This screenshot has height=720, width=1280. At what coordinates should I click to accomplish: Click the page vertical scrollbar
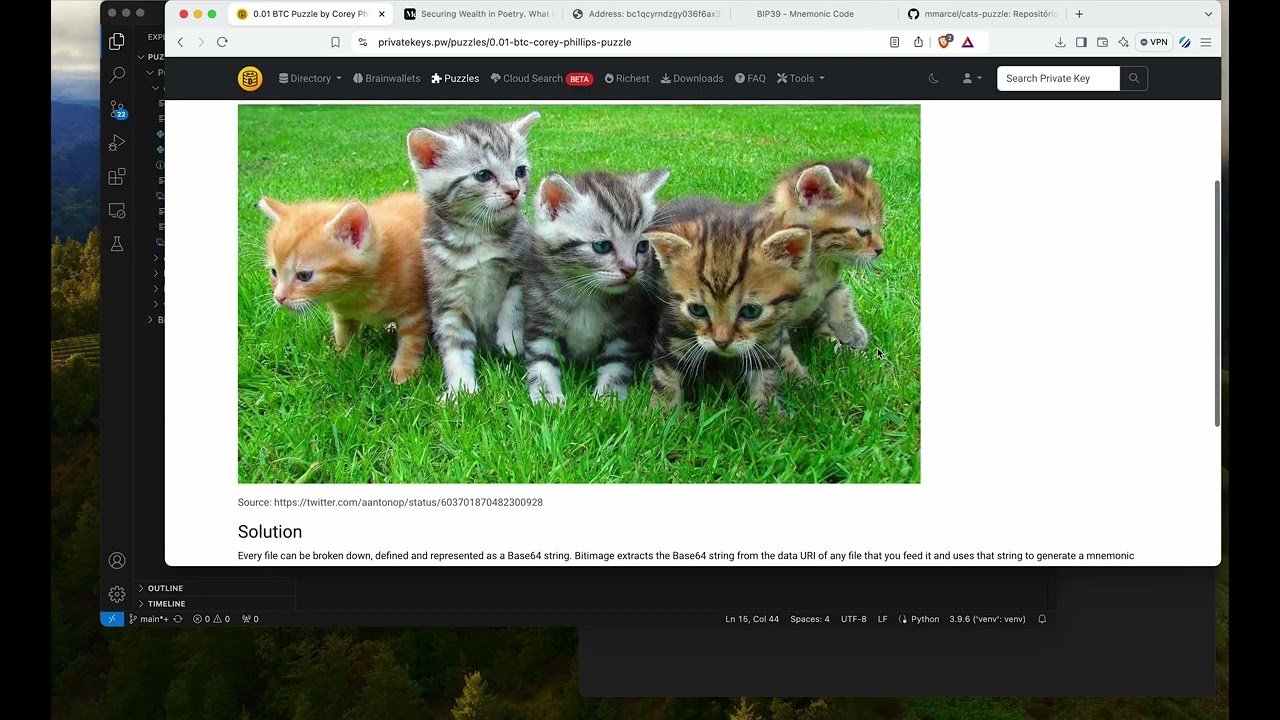coord(1217,304)
